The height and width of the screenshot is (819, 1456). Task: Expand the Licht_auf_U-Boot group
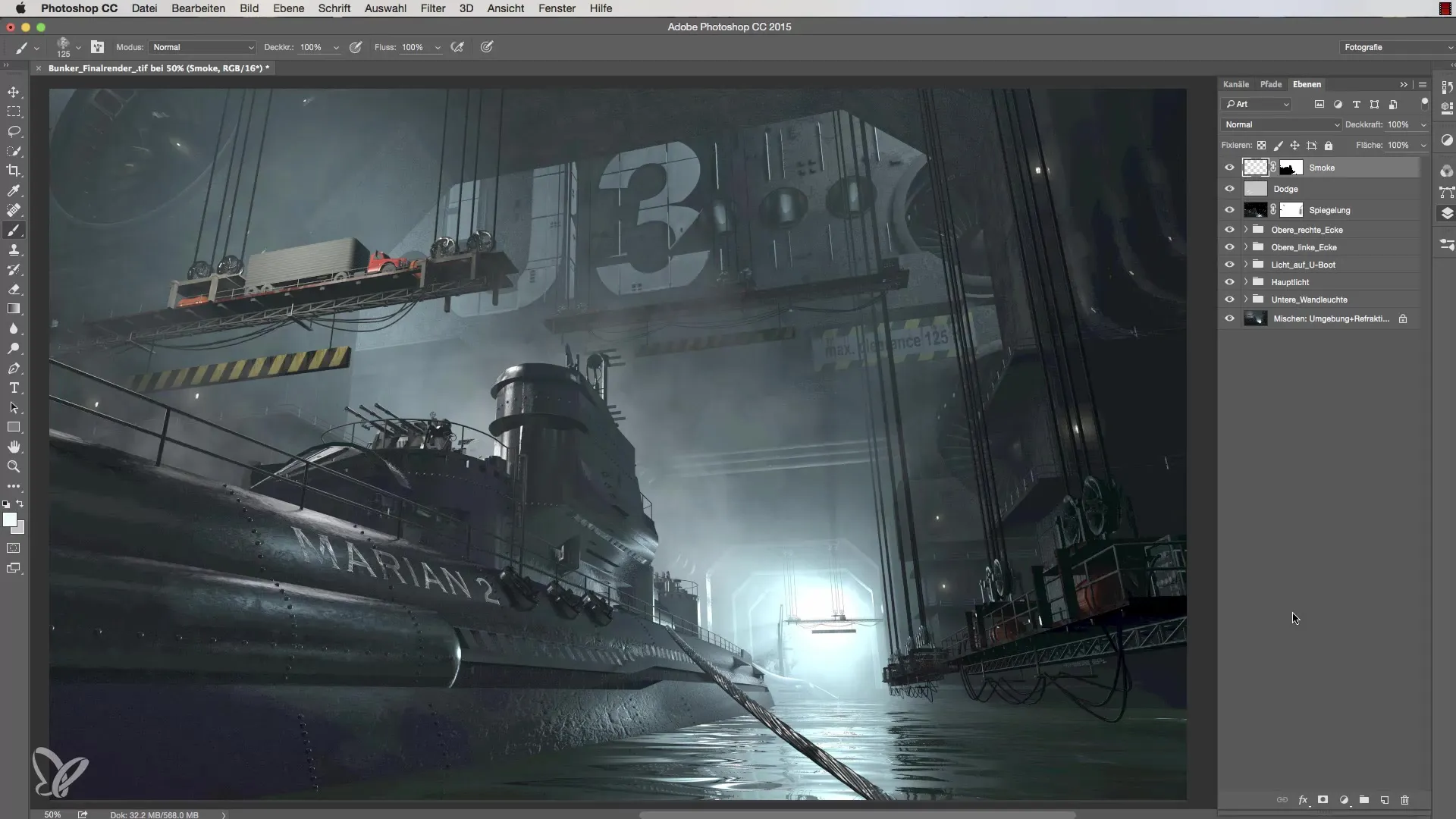click(1245, 264)
